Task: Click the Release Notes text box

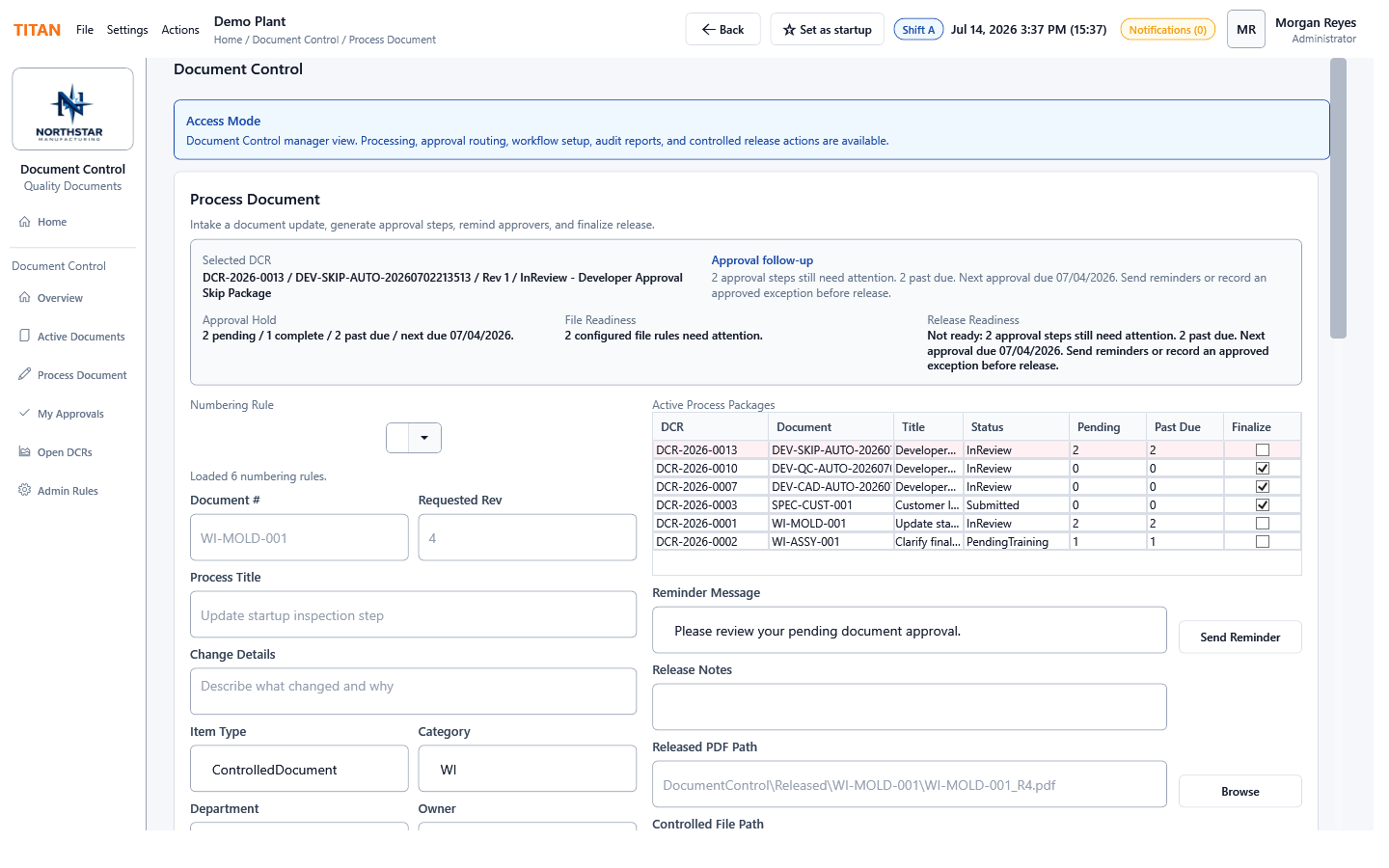Action: tap(910, 707)
